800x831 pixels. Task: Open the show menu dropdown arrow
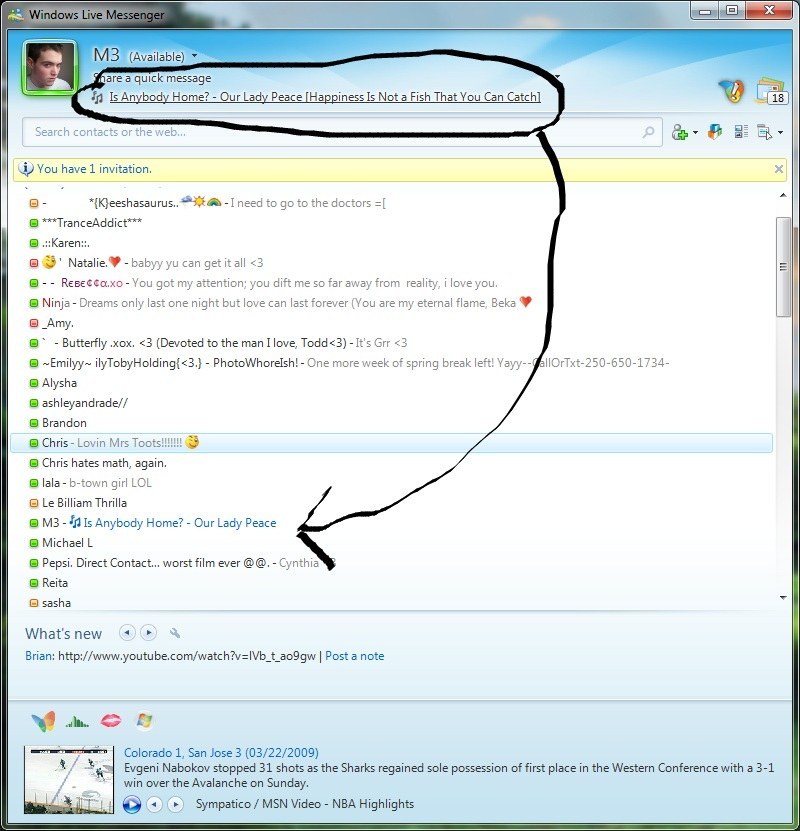[780, 132]
